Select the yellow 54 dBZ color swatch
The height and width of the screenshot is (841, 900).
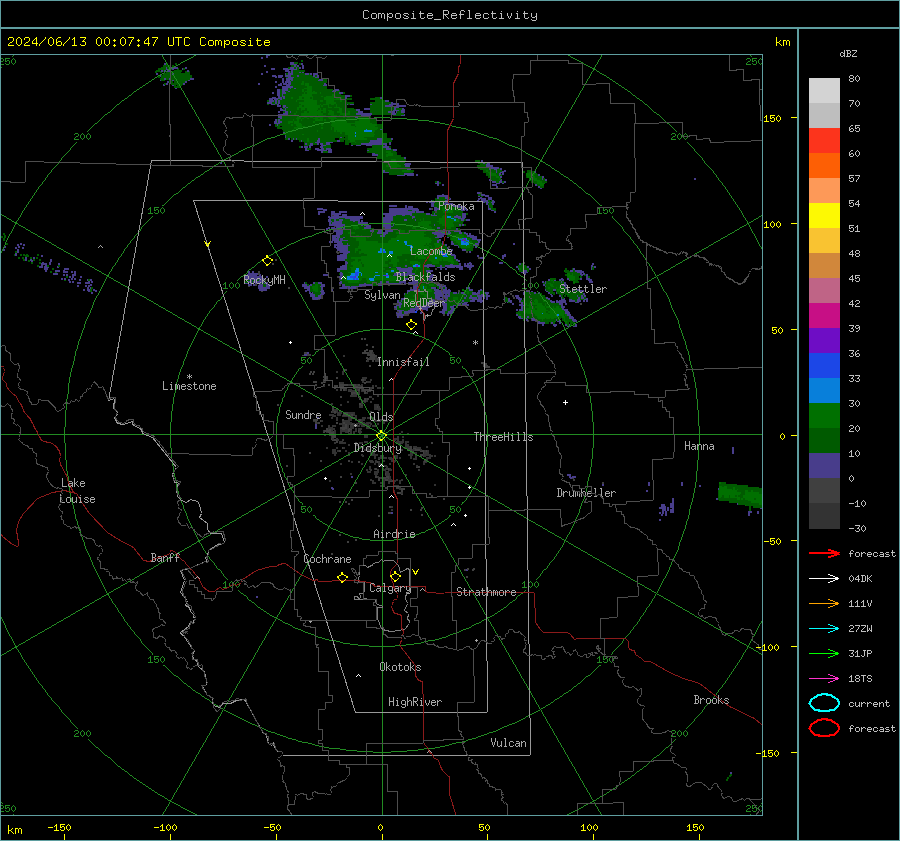click(824, 215)
